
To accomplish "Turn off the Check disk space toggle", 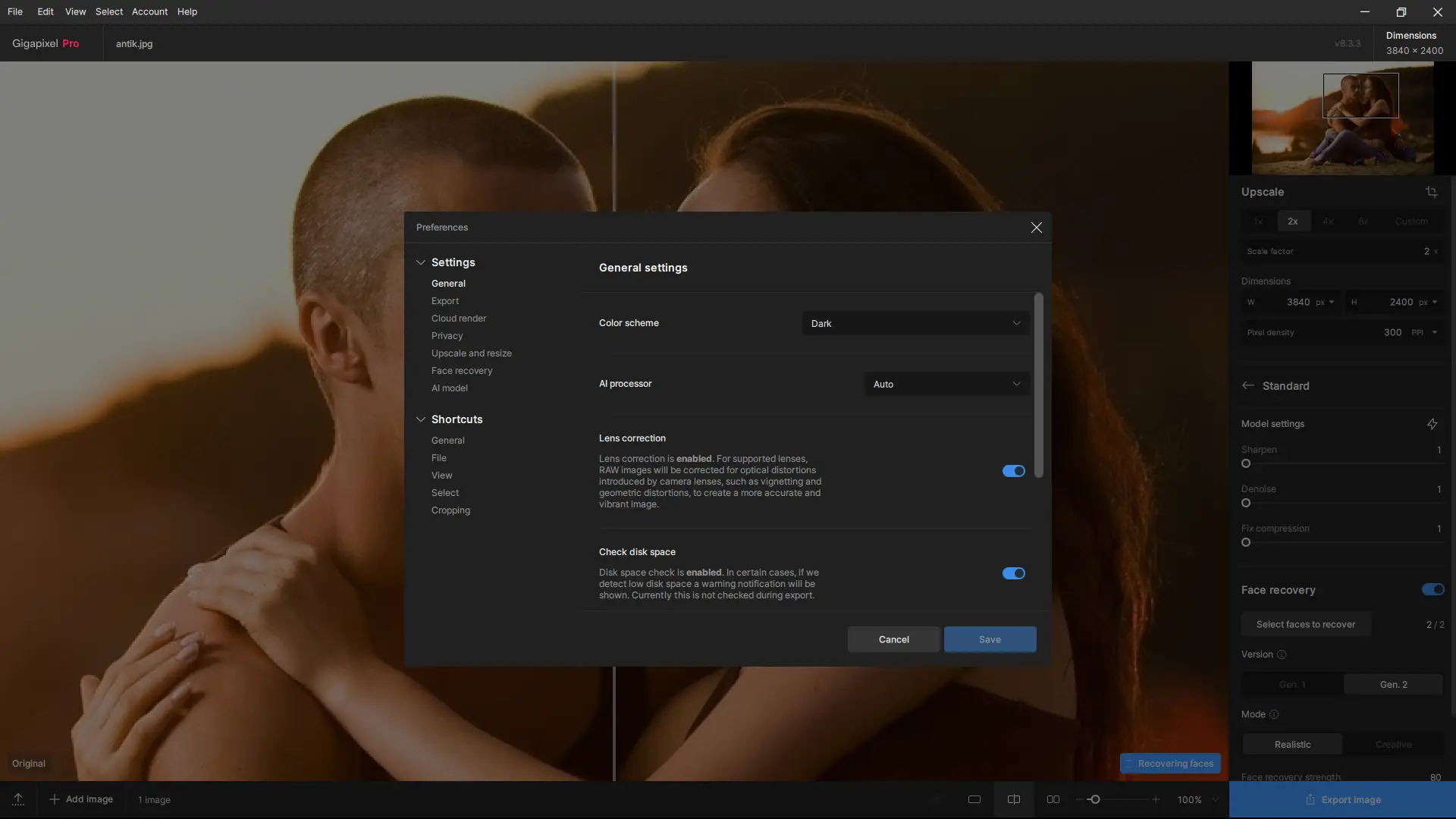I will 1013,573.
